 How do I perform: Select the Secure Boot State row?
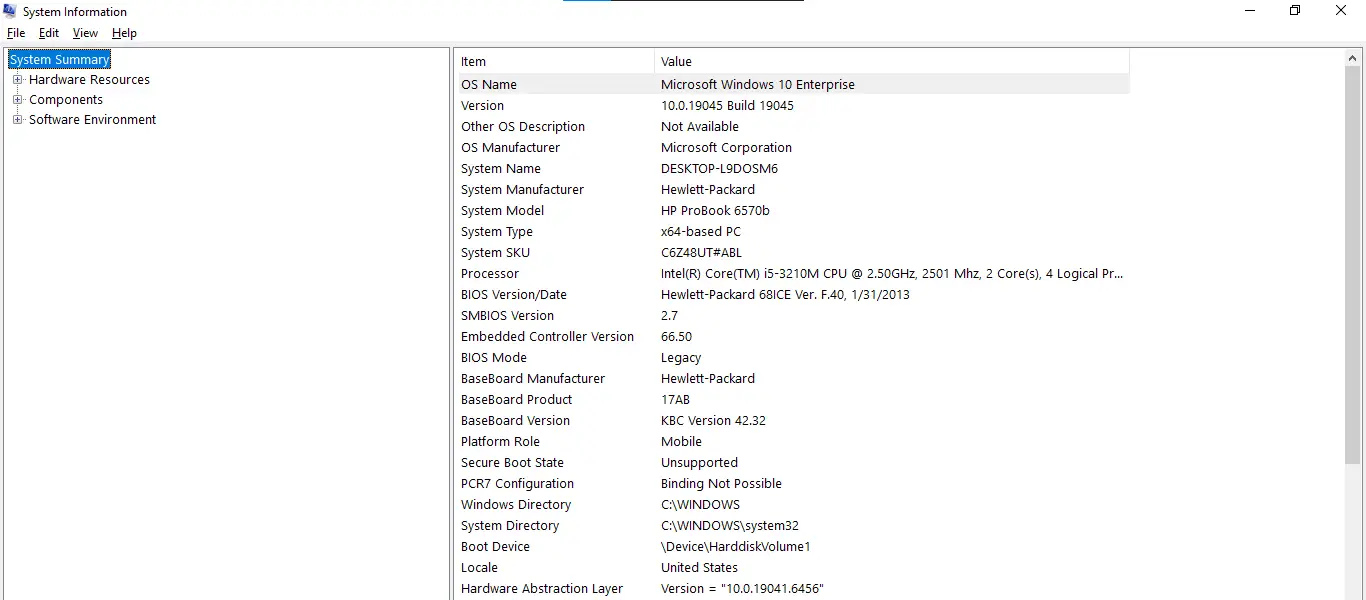click(600, 462)
